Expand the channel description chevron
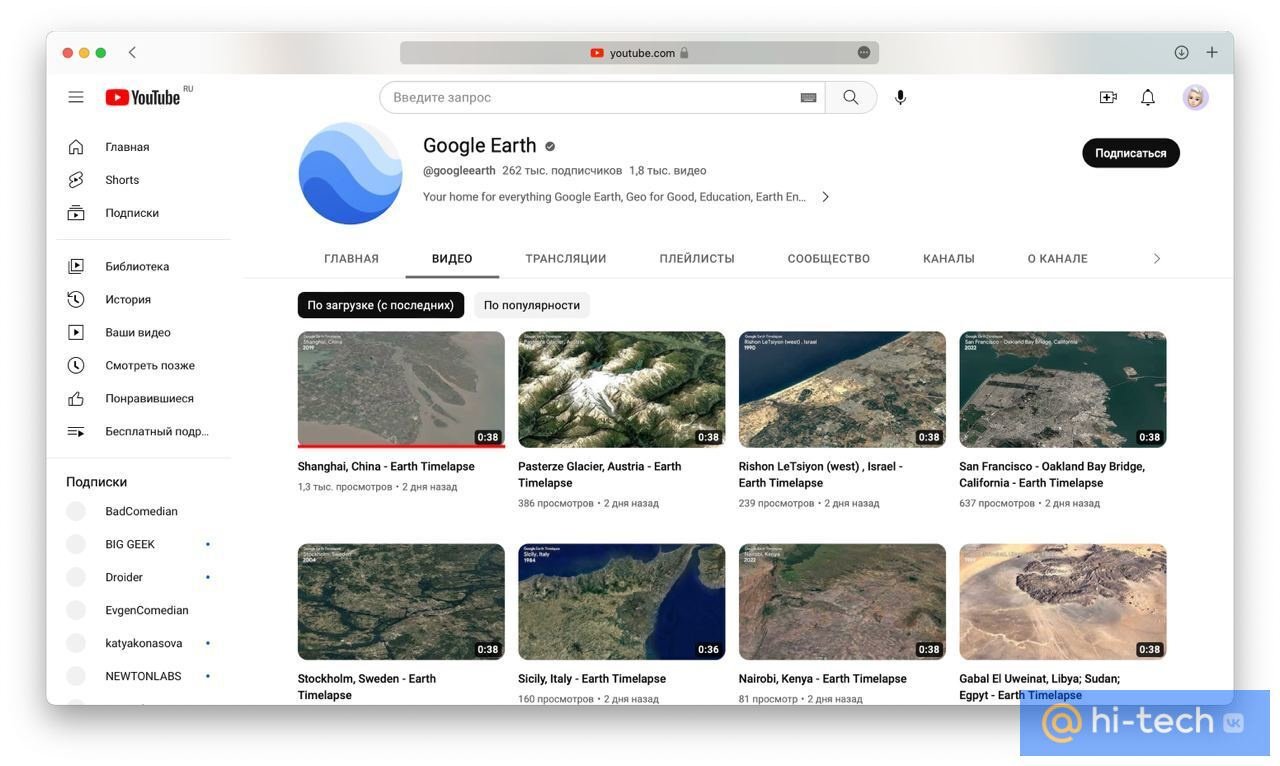 [825, 197]
